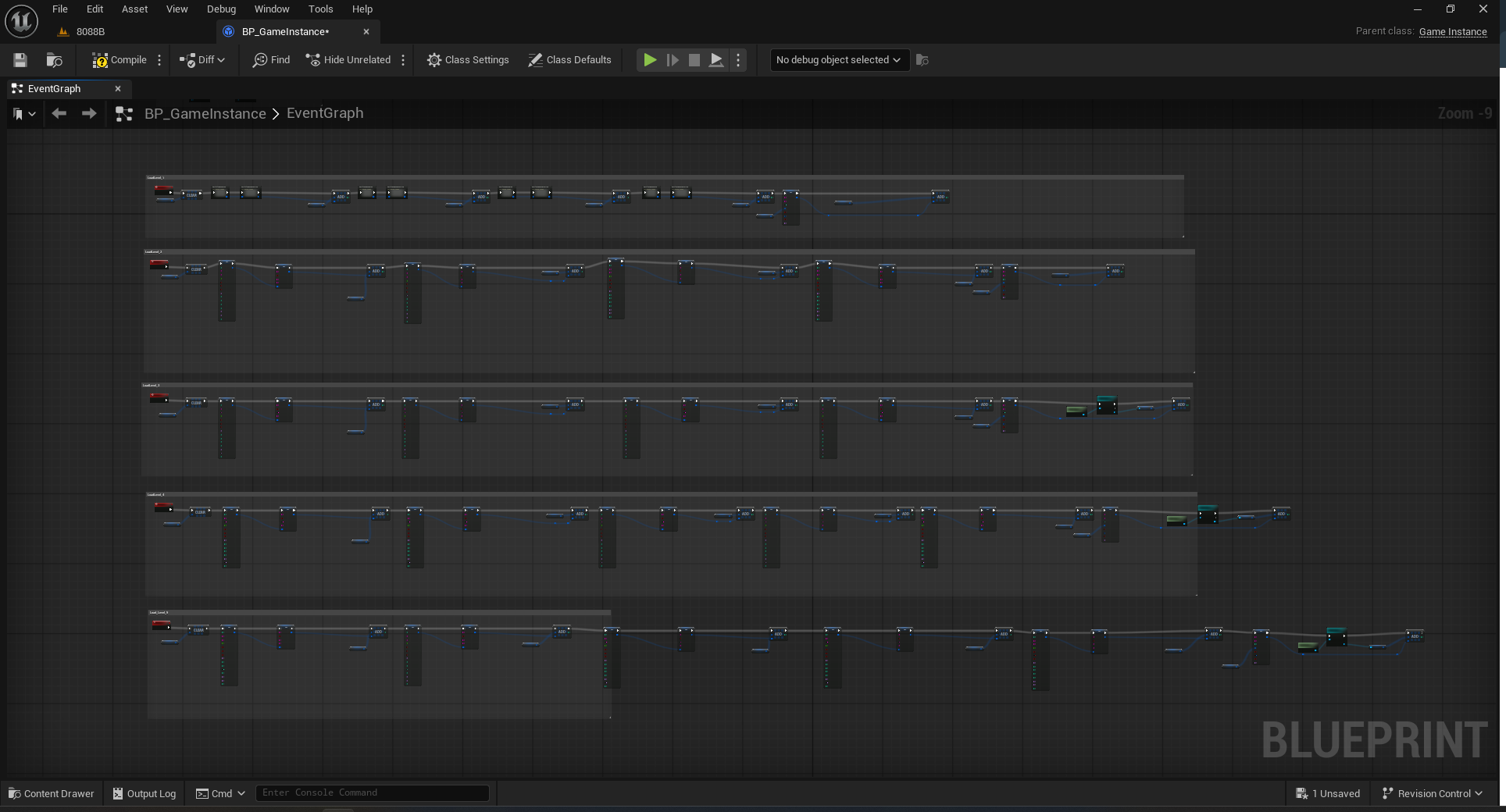Click the navigate back arrow

point(59,114)
